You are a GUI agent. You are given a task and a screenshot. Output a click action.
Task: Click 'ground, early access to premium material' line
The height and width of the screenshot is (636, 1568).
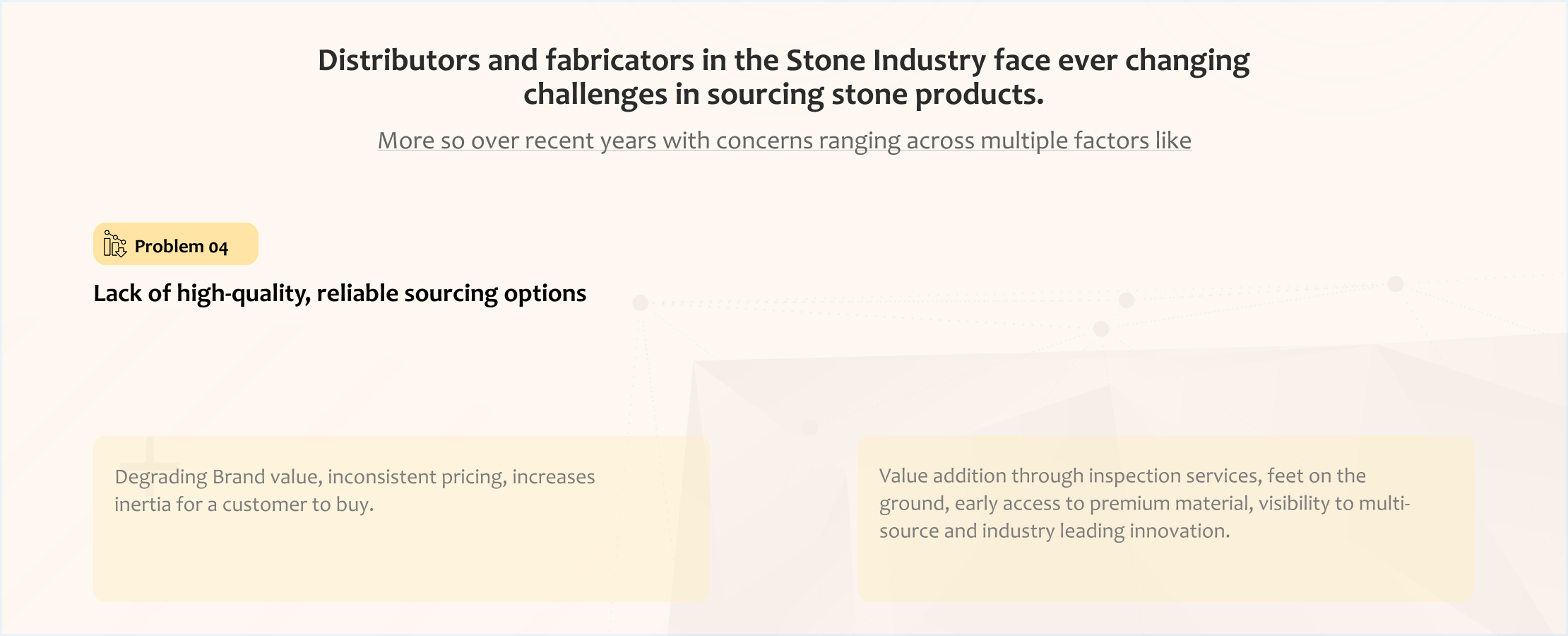pyautogui.click(x=1144, y=504)
